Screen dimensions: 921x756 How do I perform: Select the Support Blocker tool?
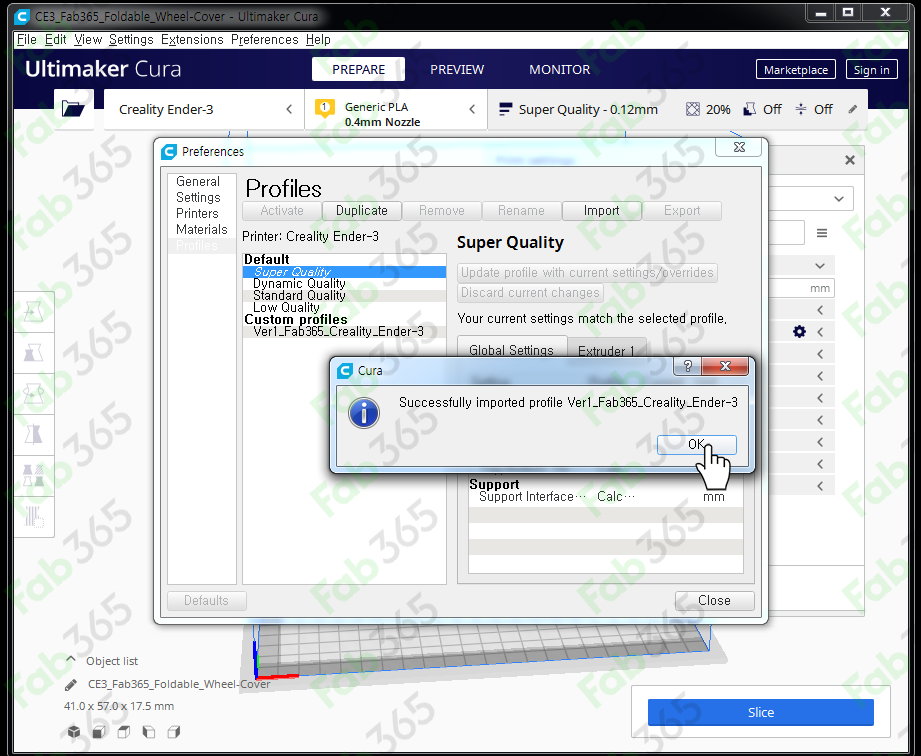click(34, 517)
